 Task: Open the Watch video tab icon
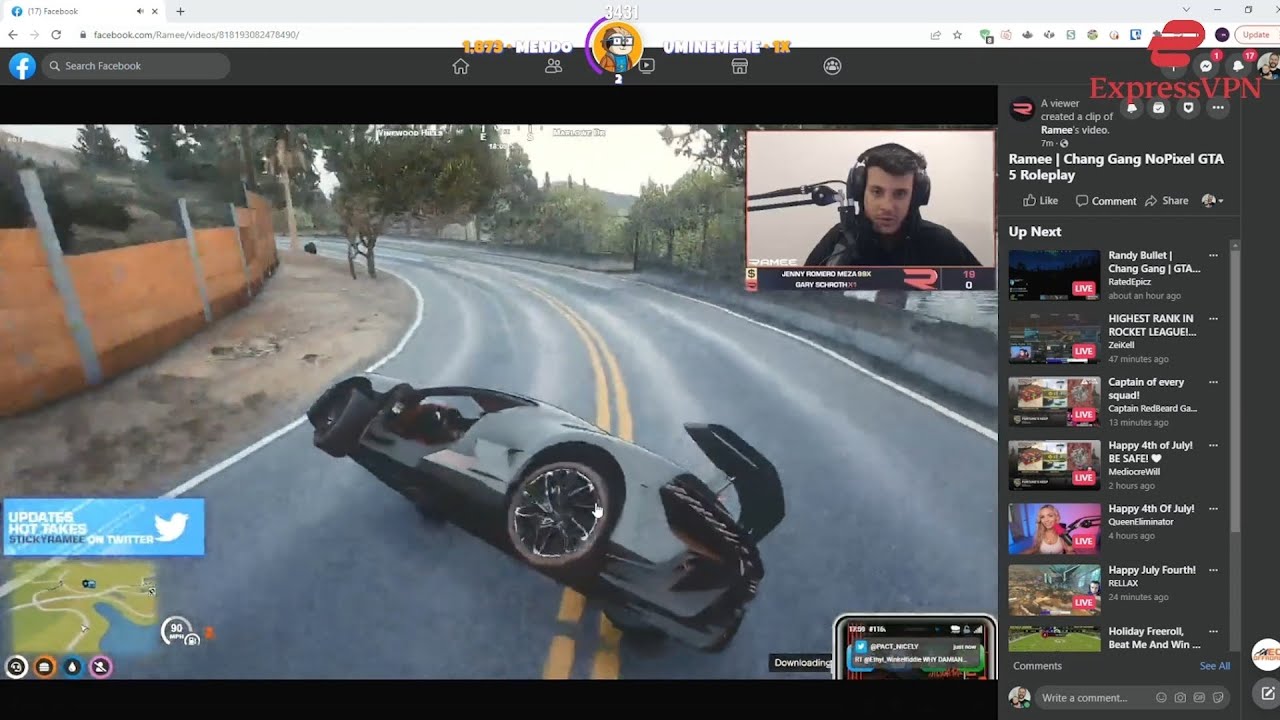point(647,66)
